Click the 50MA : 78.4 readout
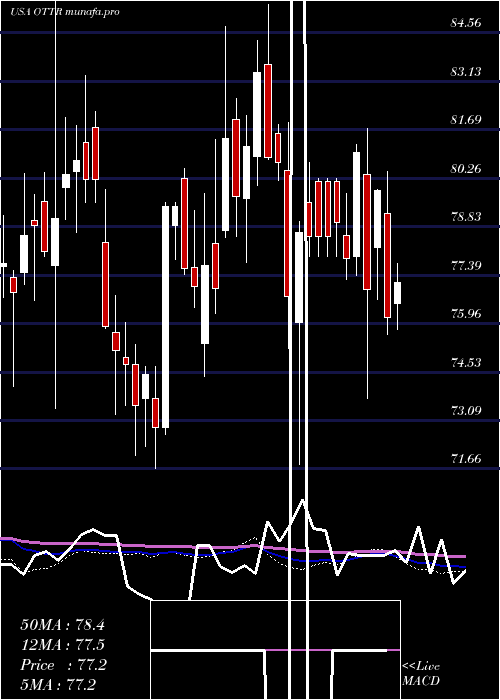The image size is (500, 700). pyautogui.click(x=62, y=625)
